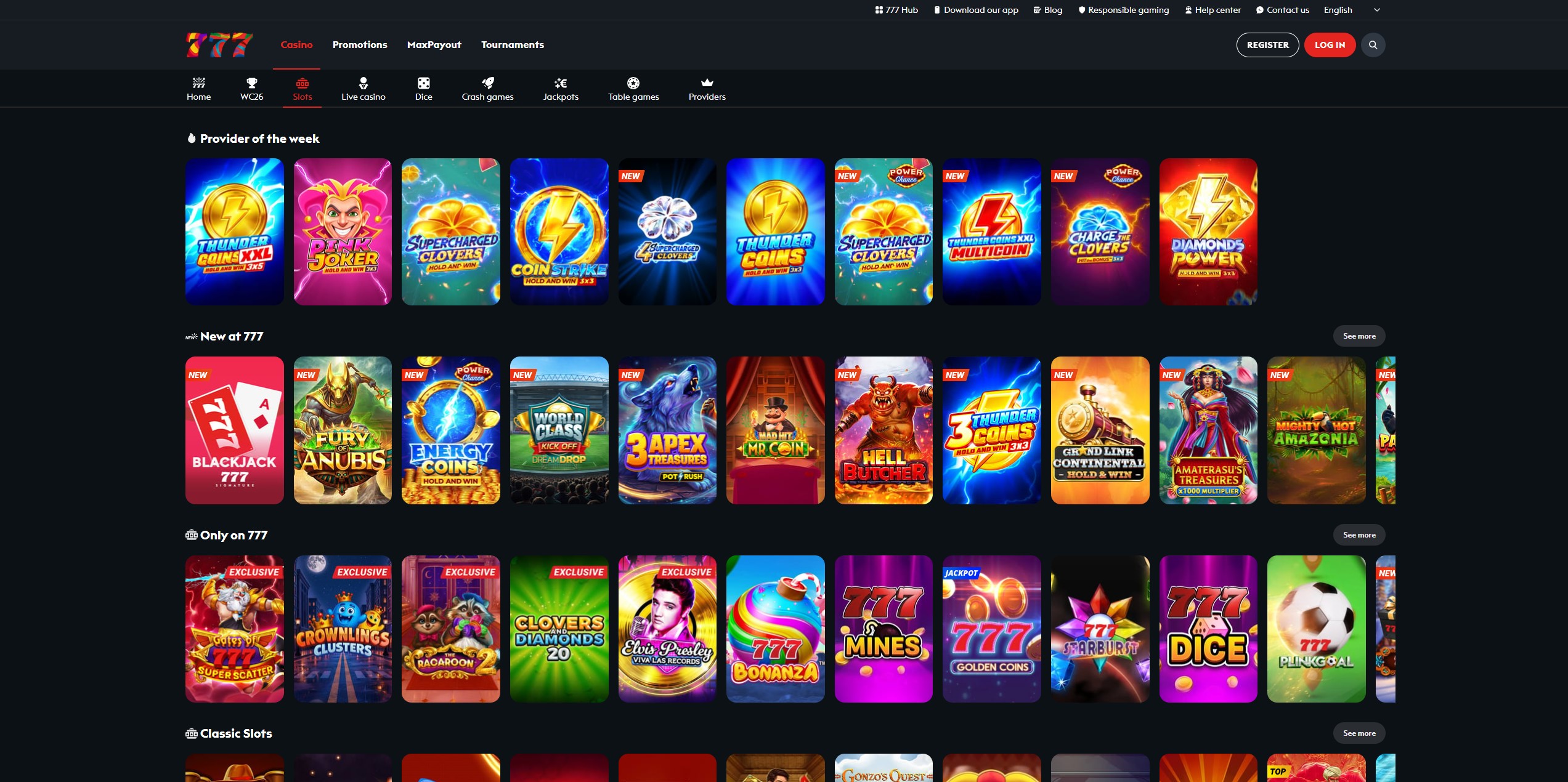This screenshot has height=782, width=1568.
Task: Click the REGISTER button
Action: (1267, 45)
